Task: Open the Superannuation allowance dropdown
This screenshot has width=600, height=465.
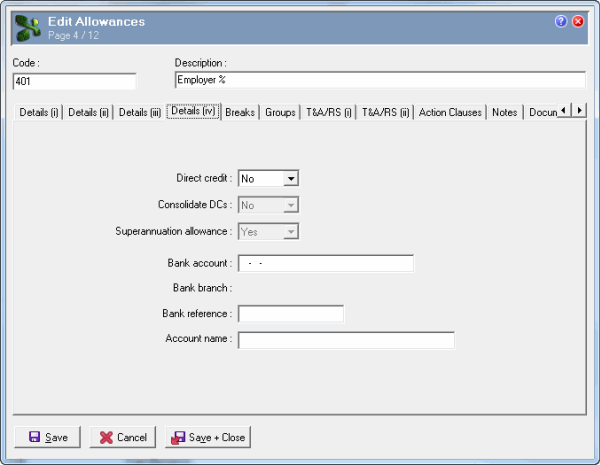Action: pos(291,232)
